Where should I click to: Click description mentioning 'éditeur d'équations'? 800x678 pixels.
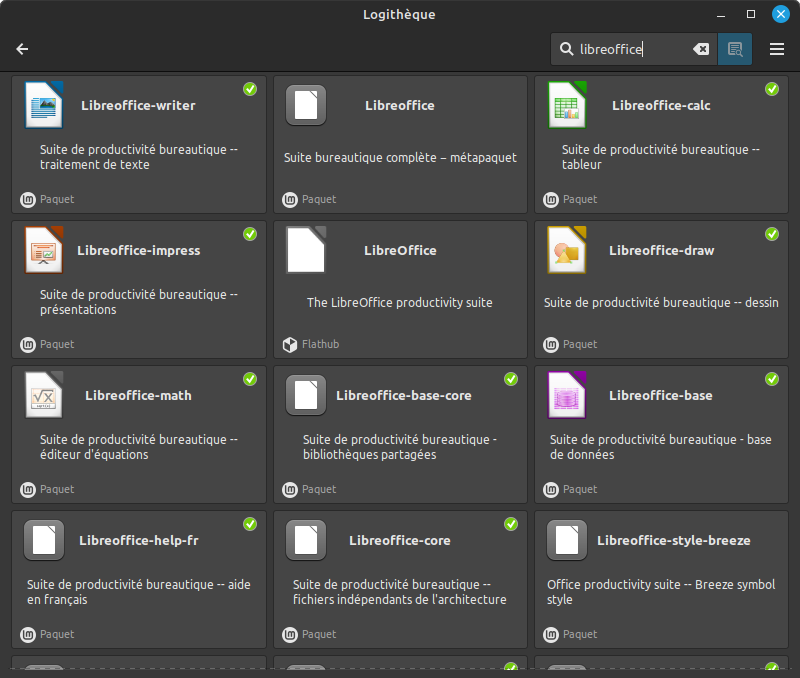click(x=139, y=447)
